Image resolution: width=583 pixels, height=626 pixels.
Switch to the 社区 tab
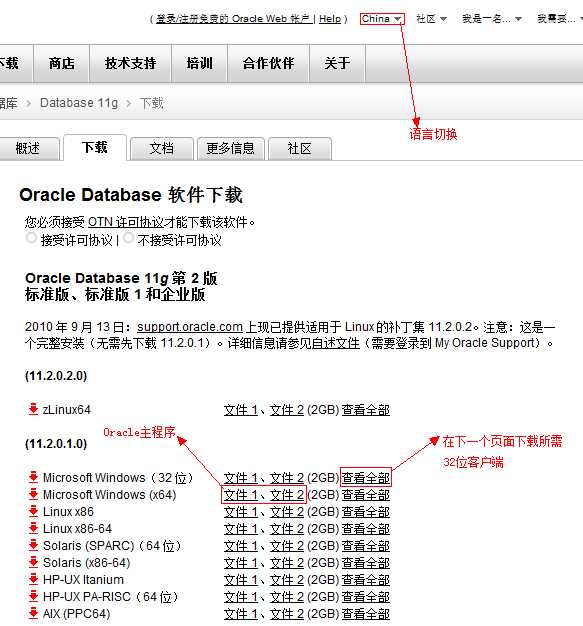point(299,149)
